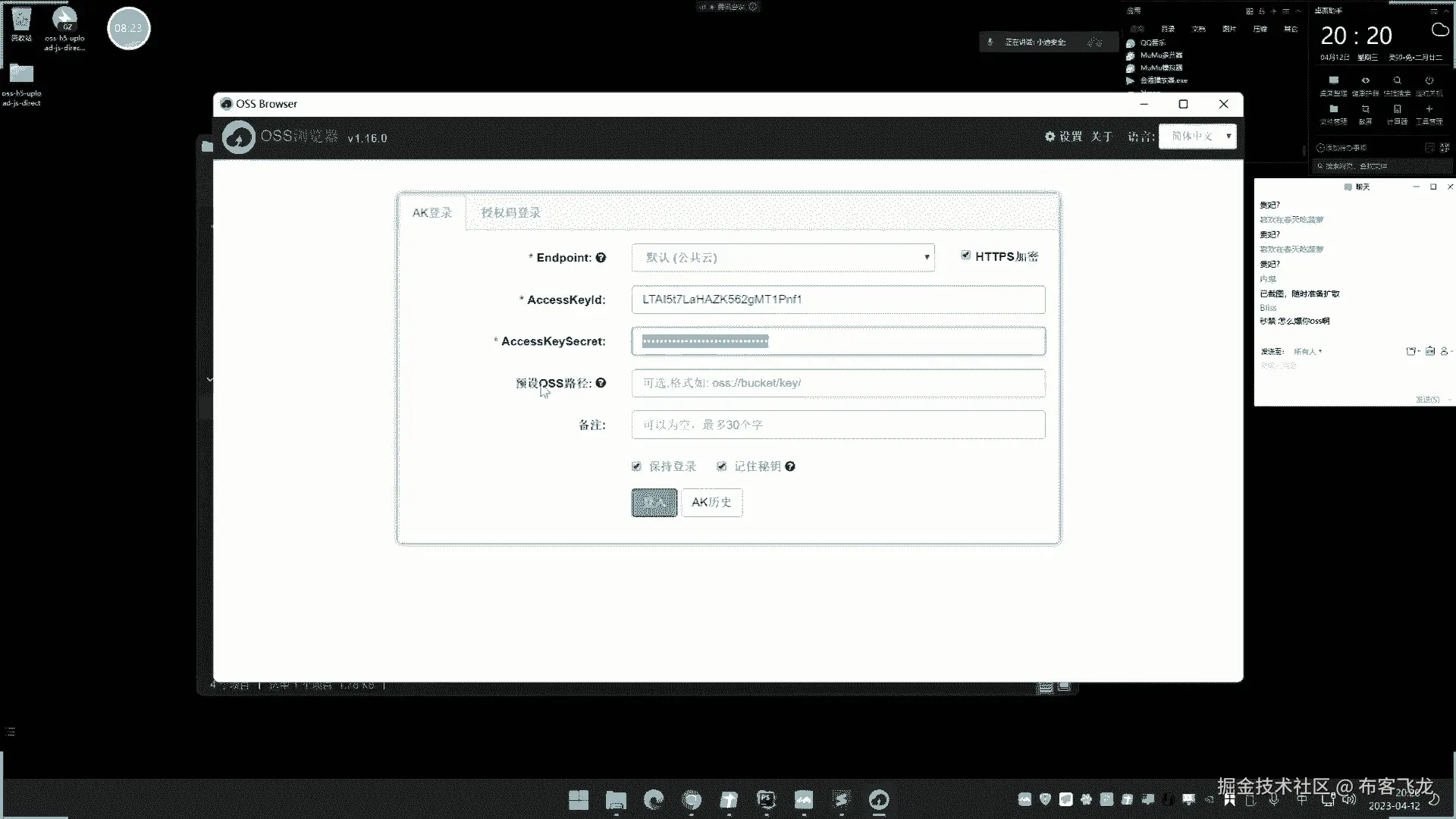Open File Explorer from the taskbar
Image resolution: width=1456 pixels, height=819 pixels.
click(x=616, y=799)
